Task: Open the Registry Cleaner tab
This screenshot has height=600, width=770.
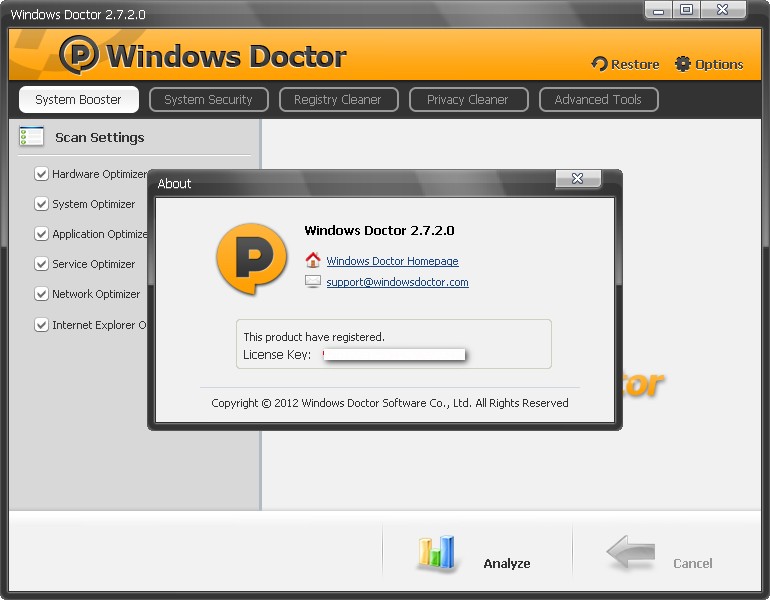Action: (x=338, y=100)
